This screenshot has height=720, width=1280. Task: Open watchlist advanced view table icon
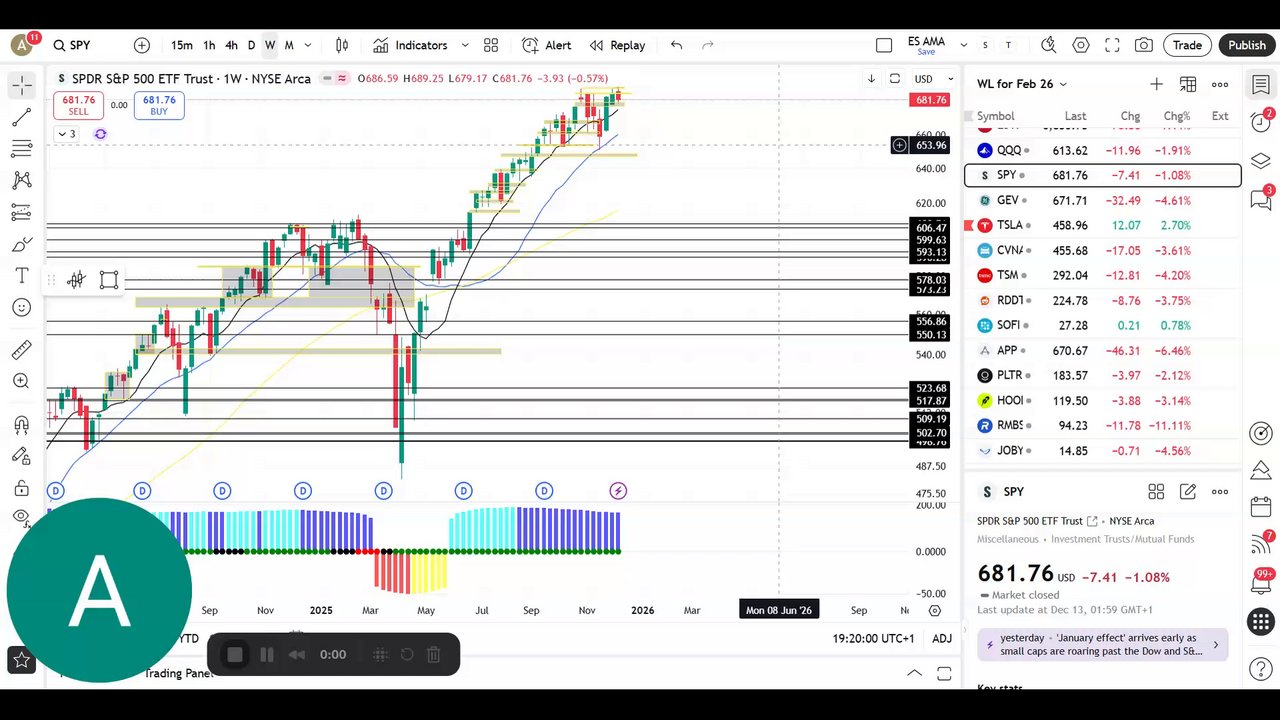pyautogui.click(x=1188, y=84)
